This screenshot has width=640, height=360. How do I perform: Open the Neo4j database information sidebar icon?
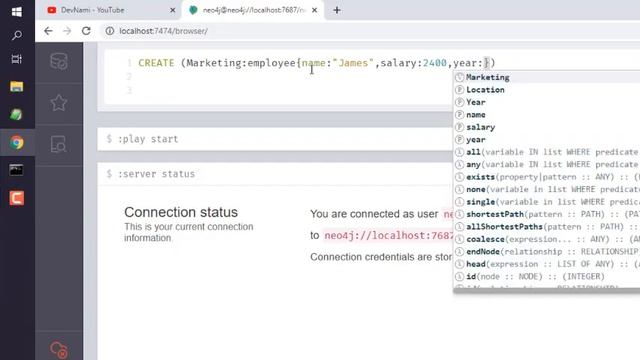coord(59,62)
